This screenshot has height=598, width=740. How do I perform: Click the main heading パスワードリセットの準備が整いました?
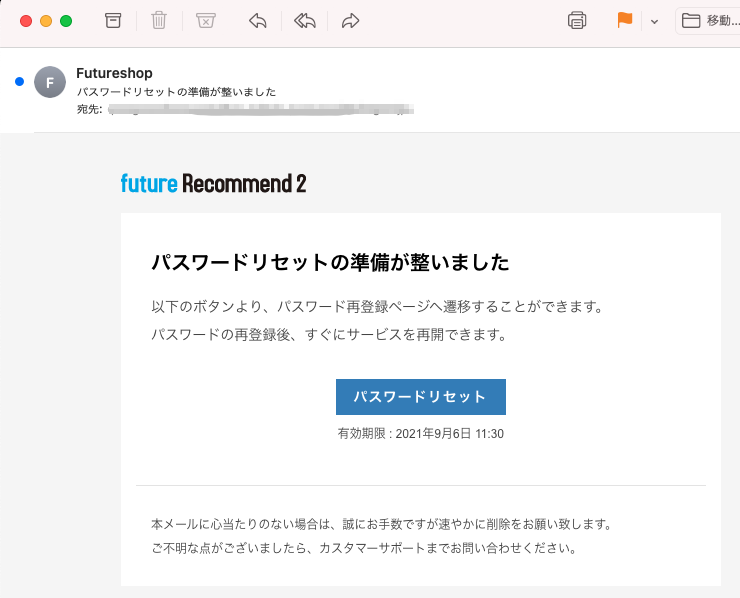330,262
